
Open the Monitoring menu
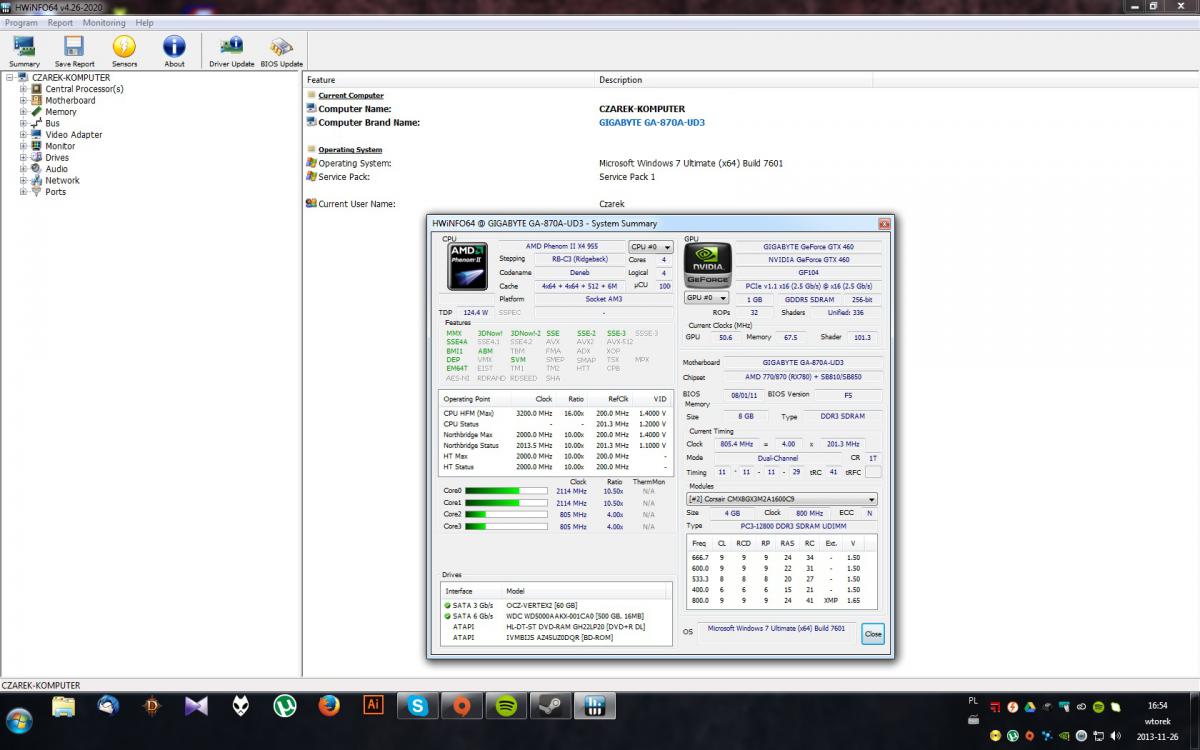(x=104, y=22)
